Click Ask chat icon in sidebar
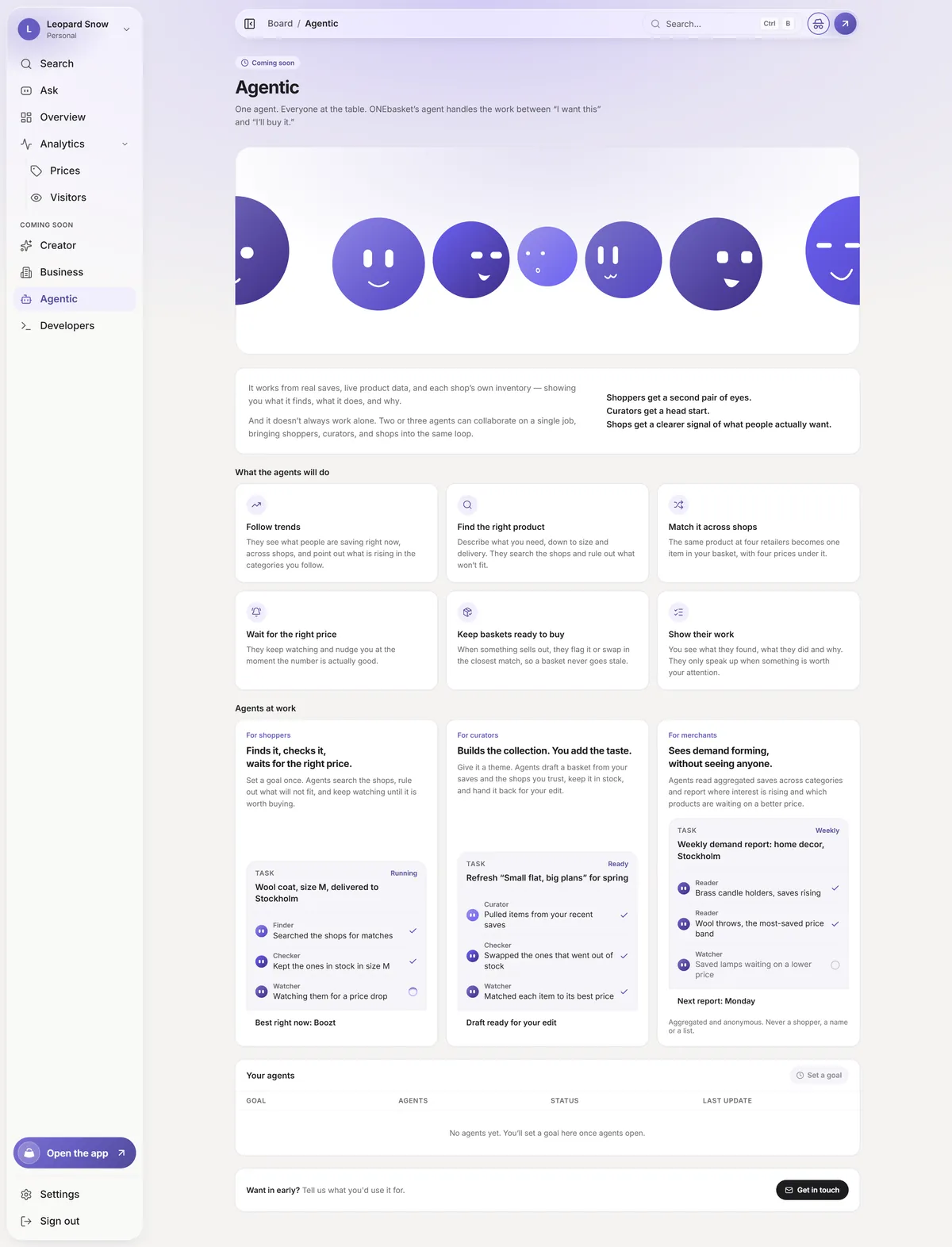Image resolution: width=952 pixels, height=1247 pixels. [26, 90]
